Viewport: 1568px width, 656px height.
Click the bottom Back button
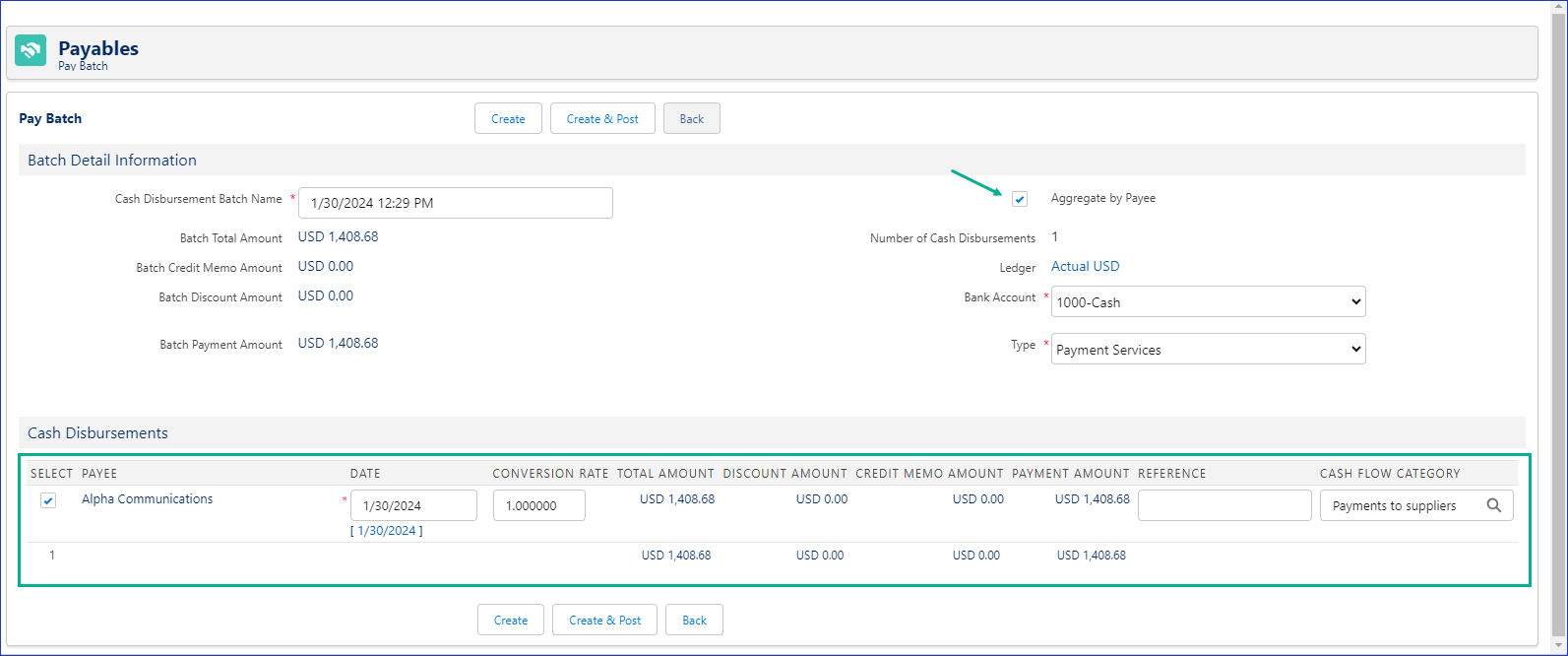pos(694,621)
